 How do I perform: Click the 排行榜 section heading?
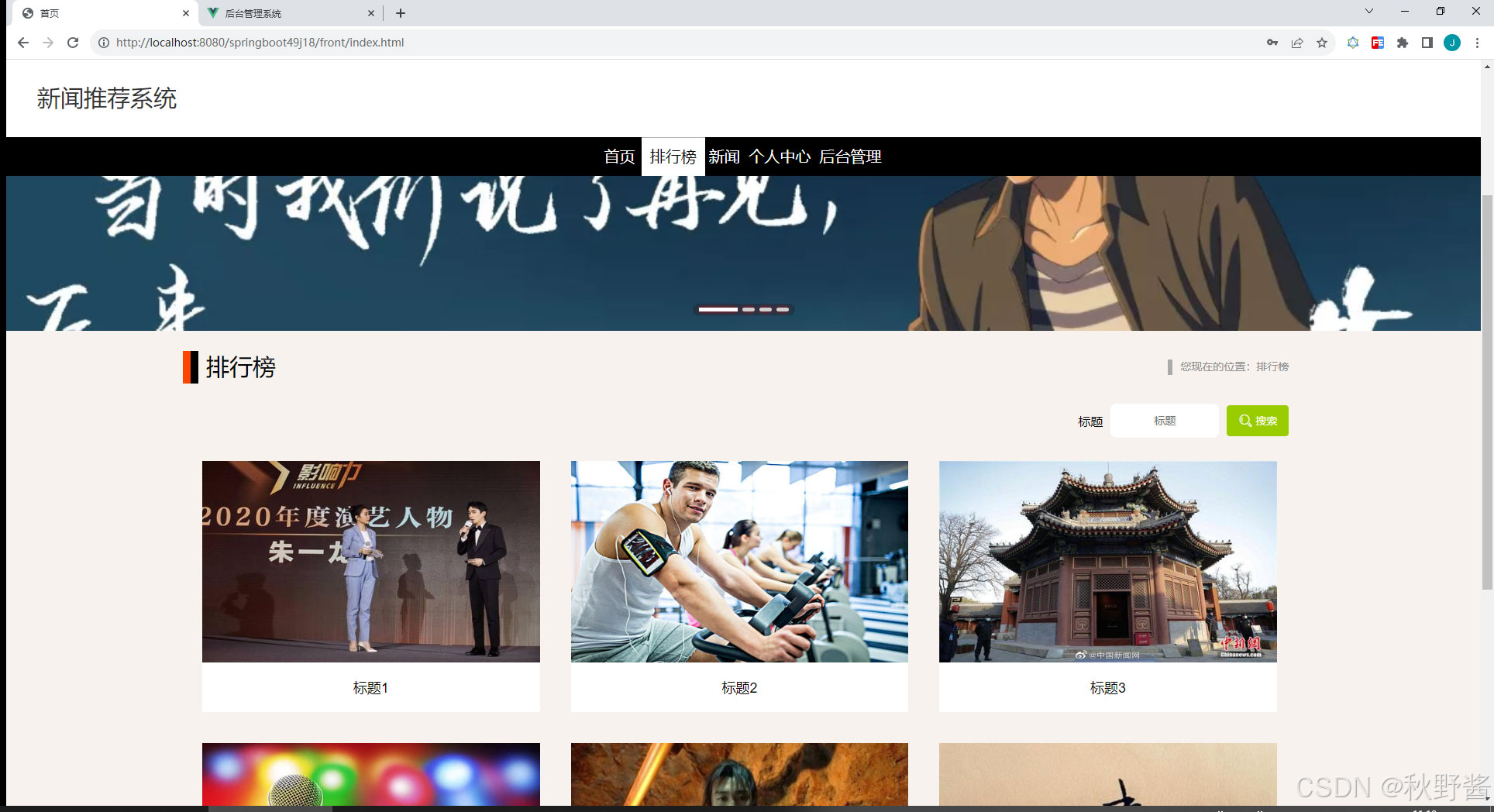tap(240, 367)
